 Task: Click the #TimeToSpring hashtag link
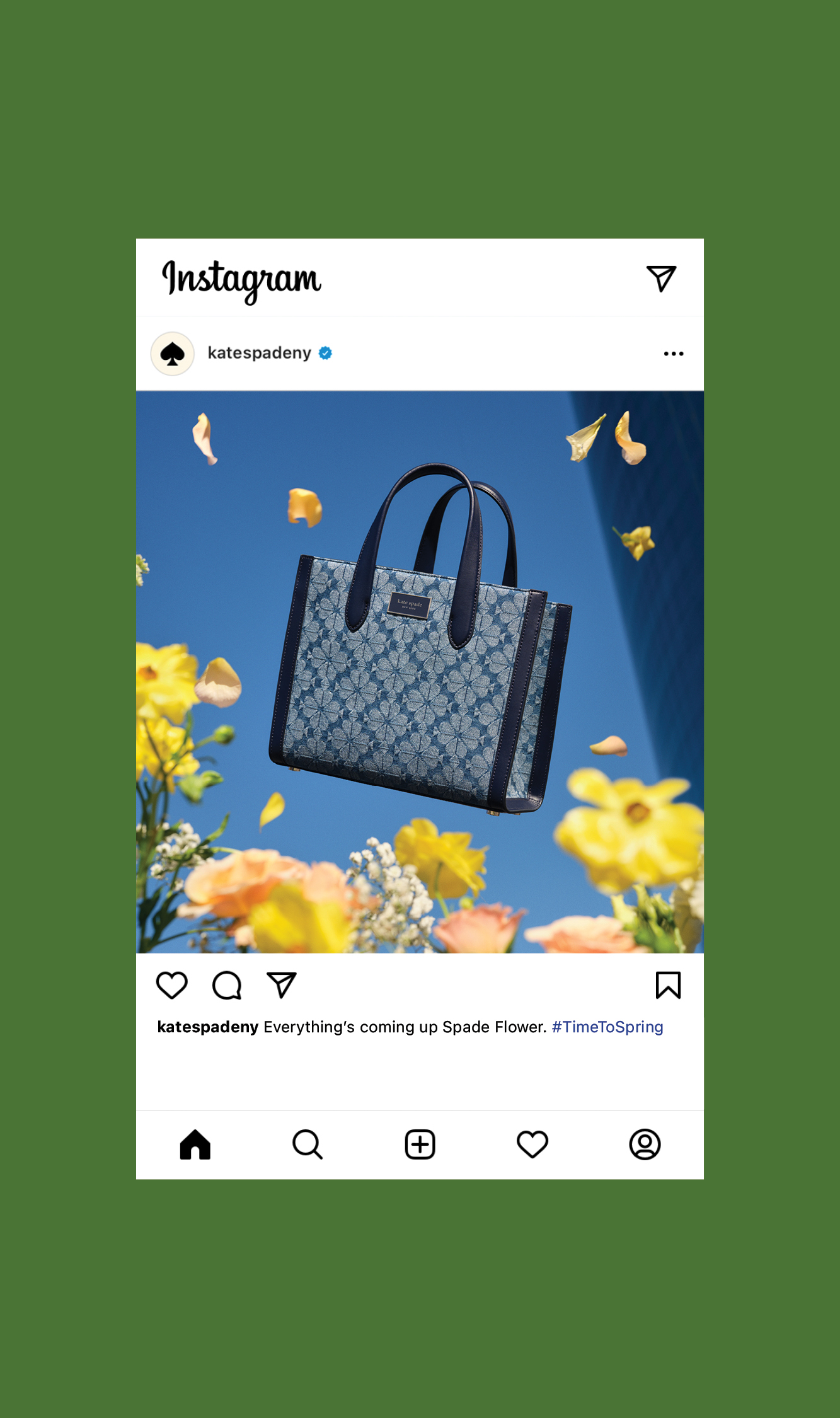tap(607, 1027)
